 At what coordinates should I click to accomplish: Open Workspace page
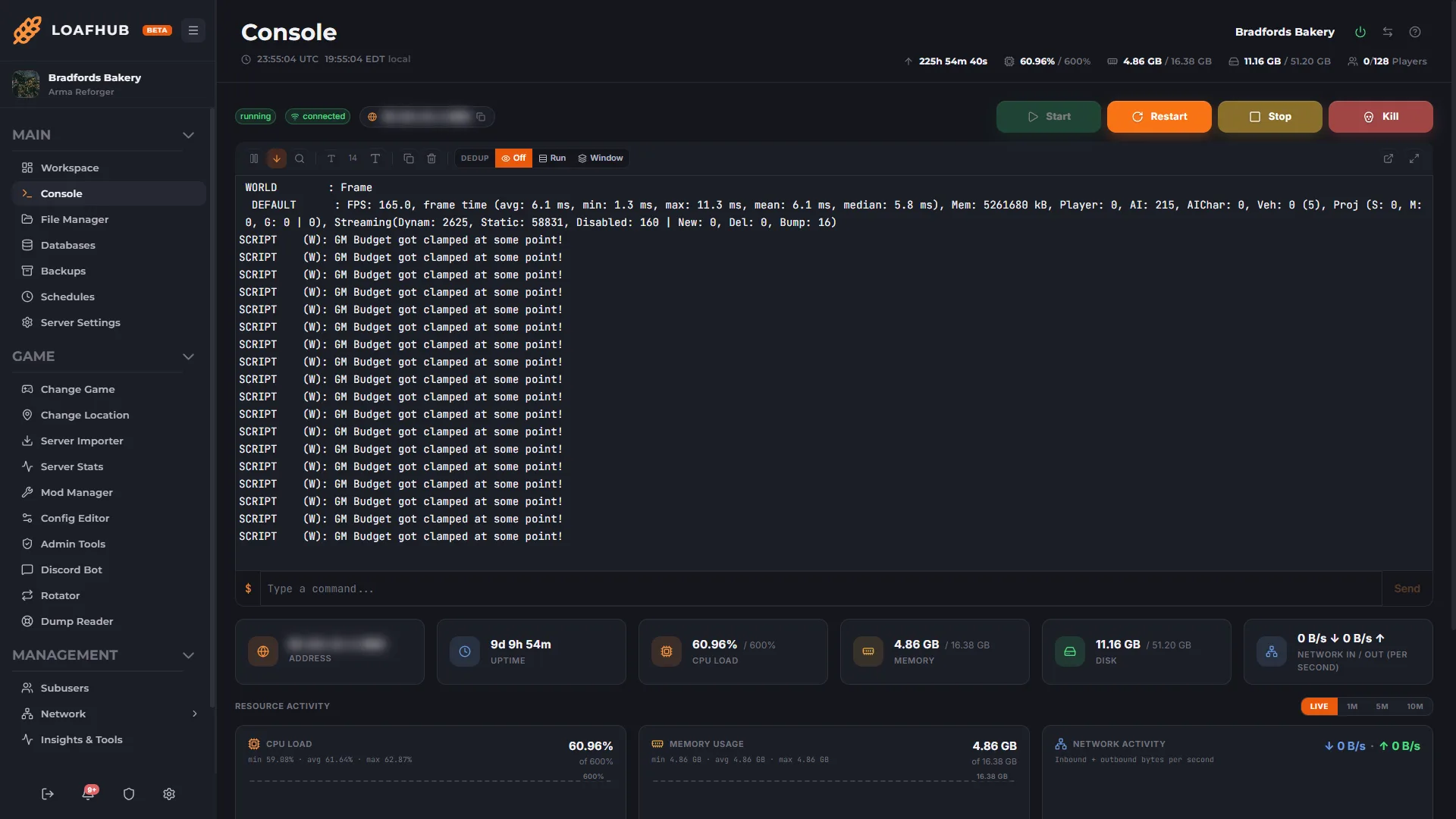108,168
